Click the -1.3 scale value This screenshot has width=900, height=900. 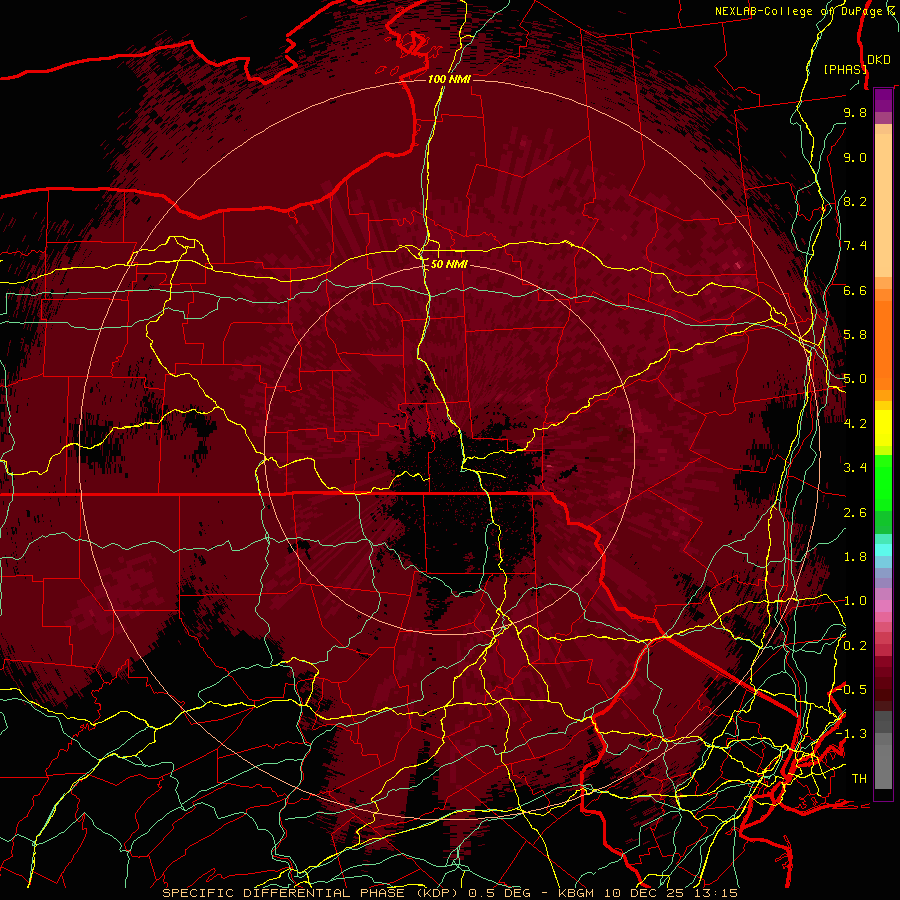852,734
